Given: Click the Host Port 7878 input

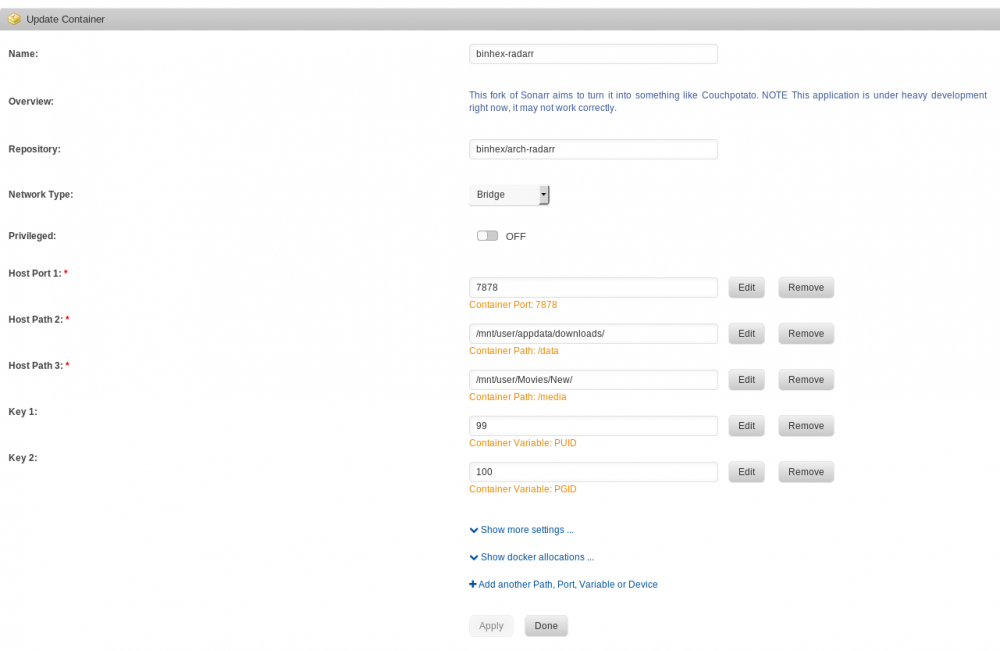Looking at the screenshot, I should click(x=593, y=288).
